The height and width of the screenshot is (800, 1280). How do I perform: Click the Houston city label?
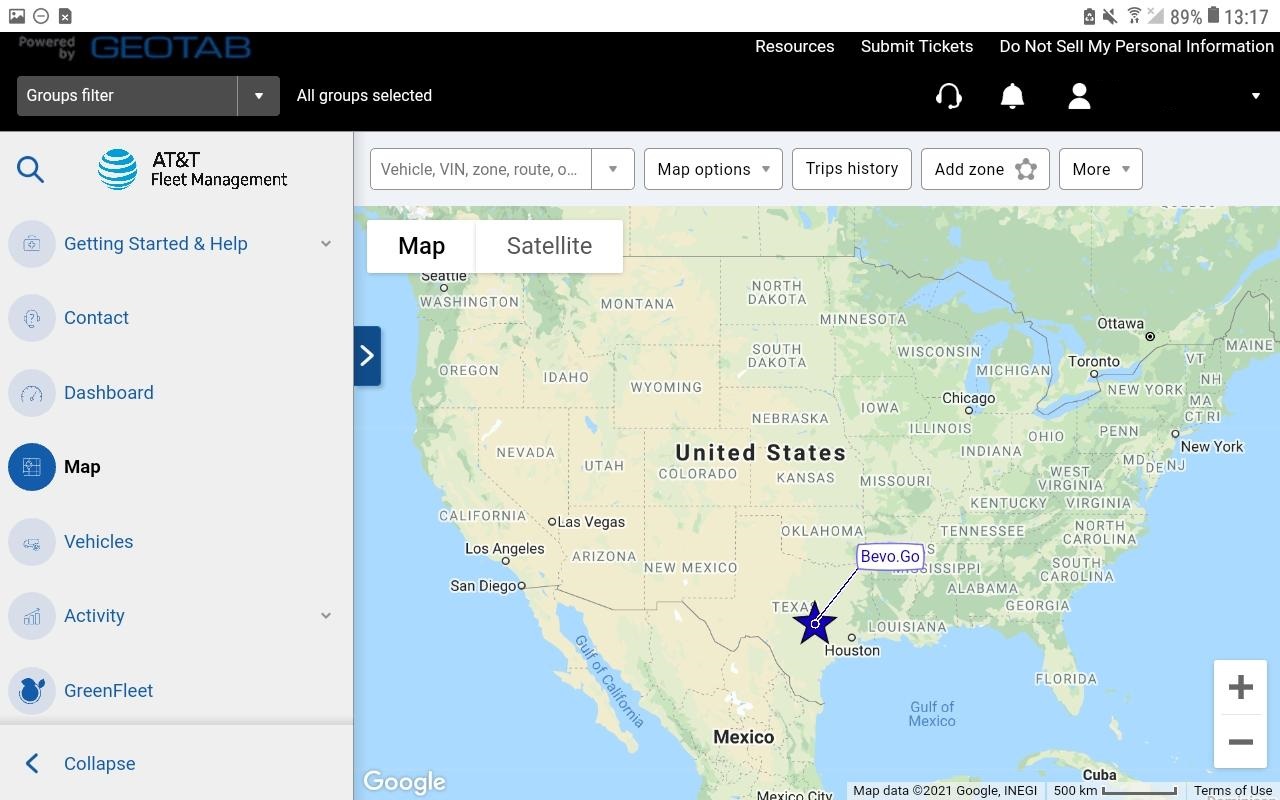point(852,650)
